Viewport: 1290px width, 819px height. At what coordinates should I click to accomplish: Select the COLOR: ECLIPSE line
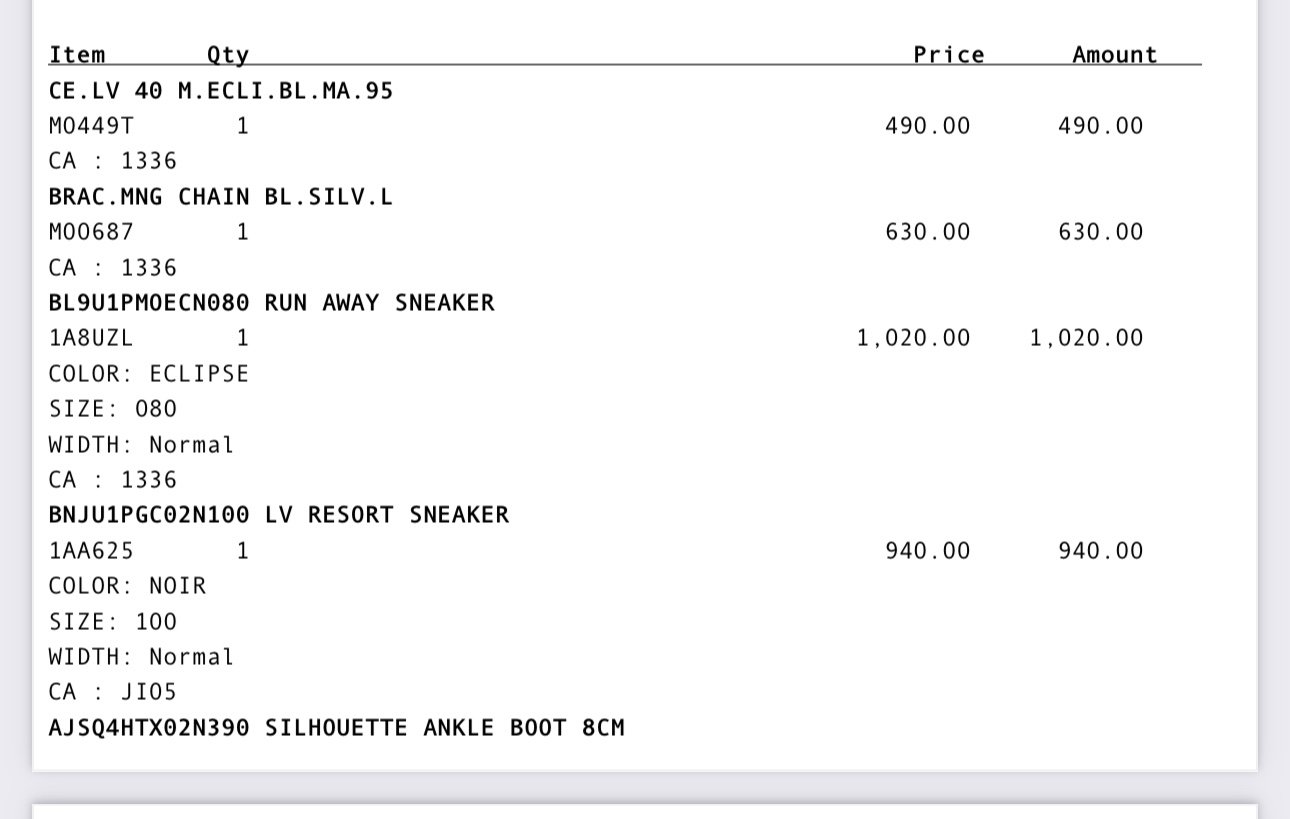pos(149,374)
